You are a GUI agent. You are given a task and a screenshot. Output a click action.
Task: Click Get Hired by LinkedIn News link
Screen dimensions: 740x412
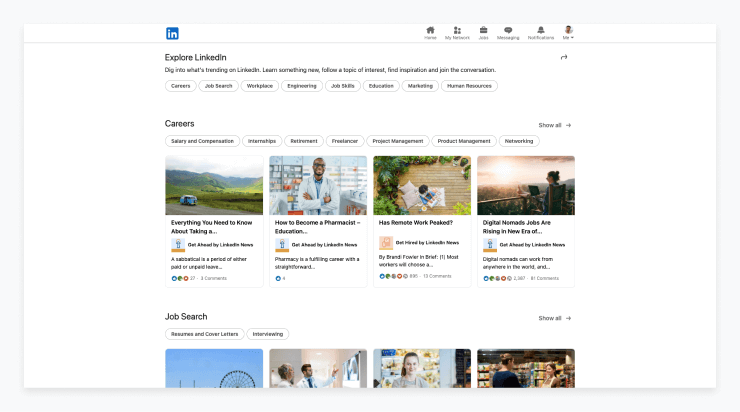pyautogui.click(x=427, y=243)
